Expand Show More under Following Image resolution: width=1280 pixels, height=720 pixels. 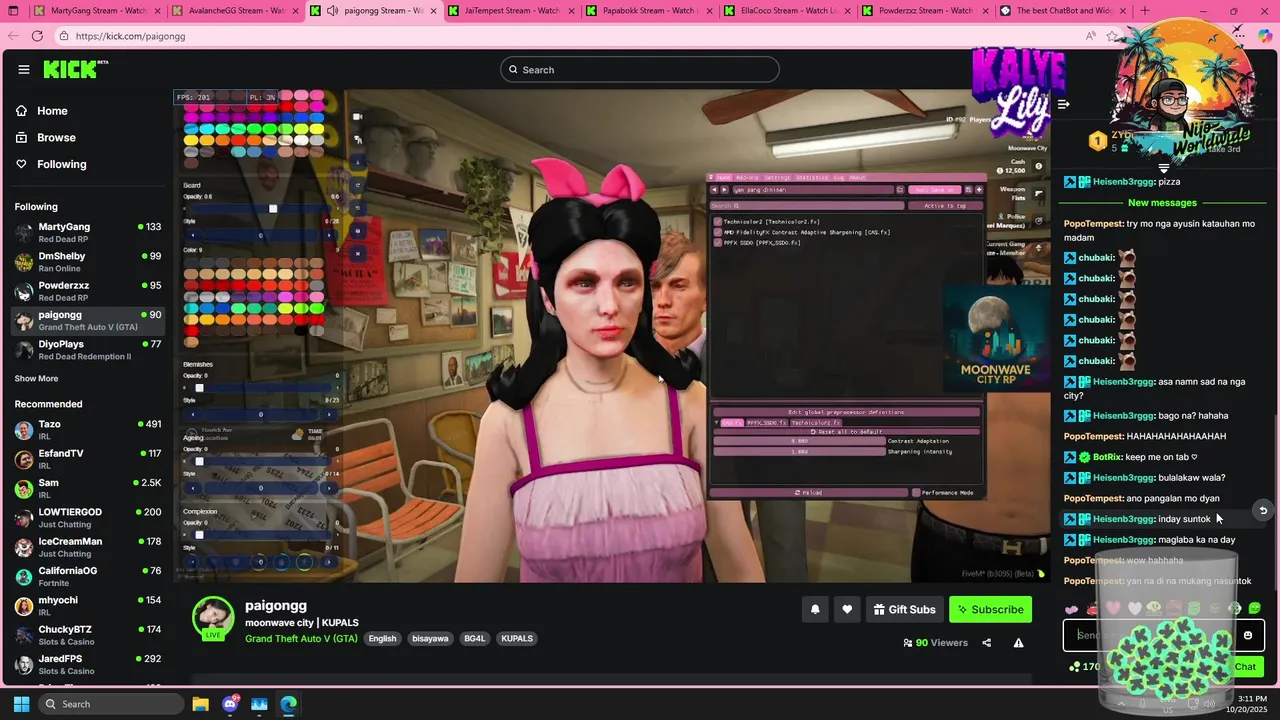point(36,379)
